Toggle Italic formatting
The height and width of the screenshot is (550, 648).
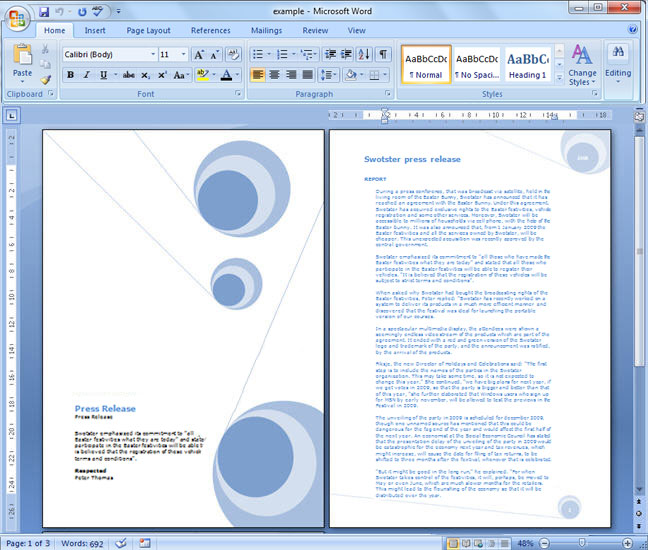(87, 75)
